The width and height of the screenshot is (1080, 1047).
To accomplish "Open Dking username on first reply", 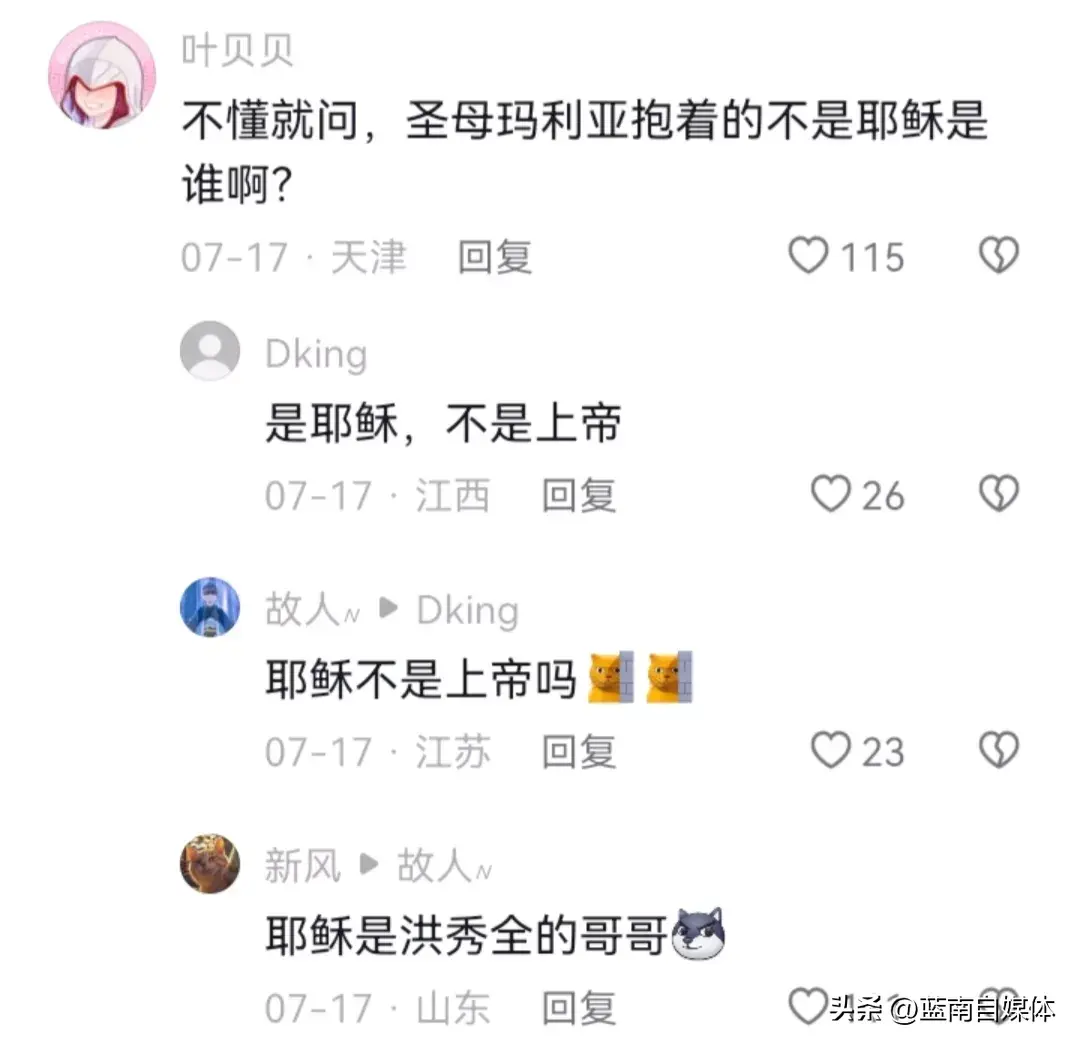I will click(x=316, y=355).
